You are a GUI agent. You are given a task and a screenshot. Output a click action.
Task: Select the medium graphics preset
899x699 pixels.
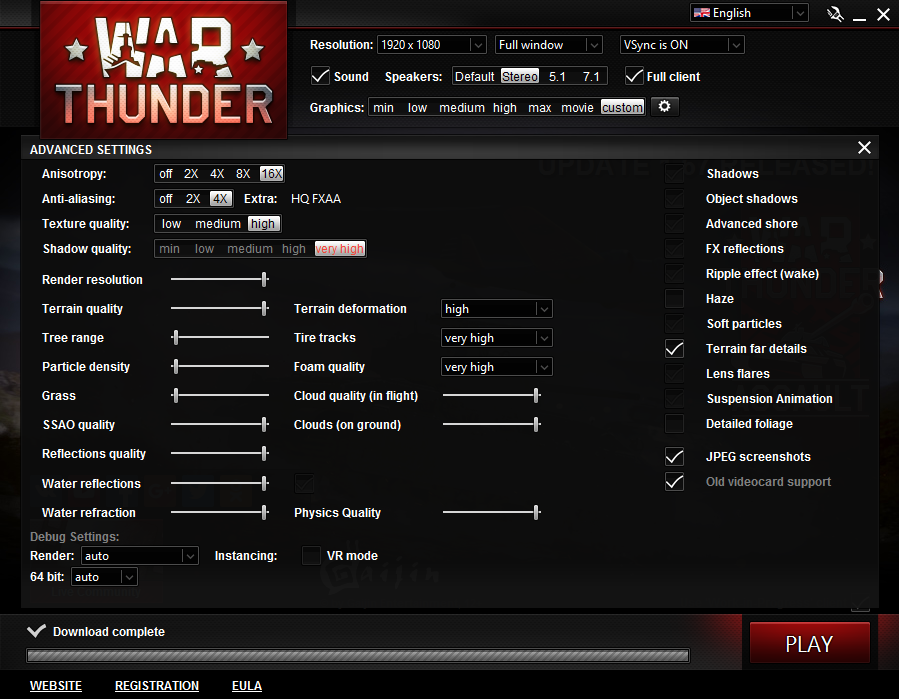point(462,107)
